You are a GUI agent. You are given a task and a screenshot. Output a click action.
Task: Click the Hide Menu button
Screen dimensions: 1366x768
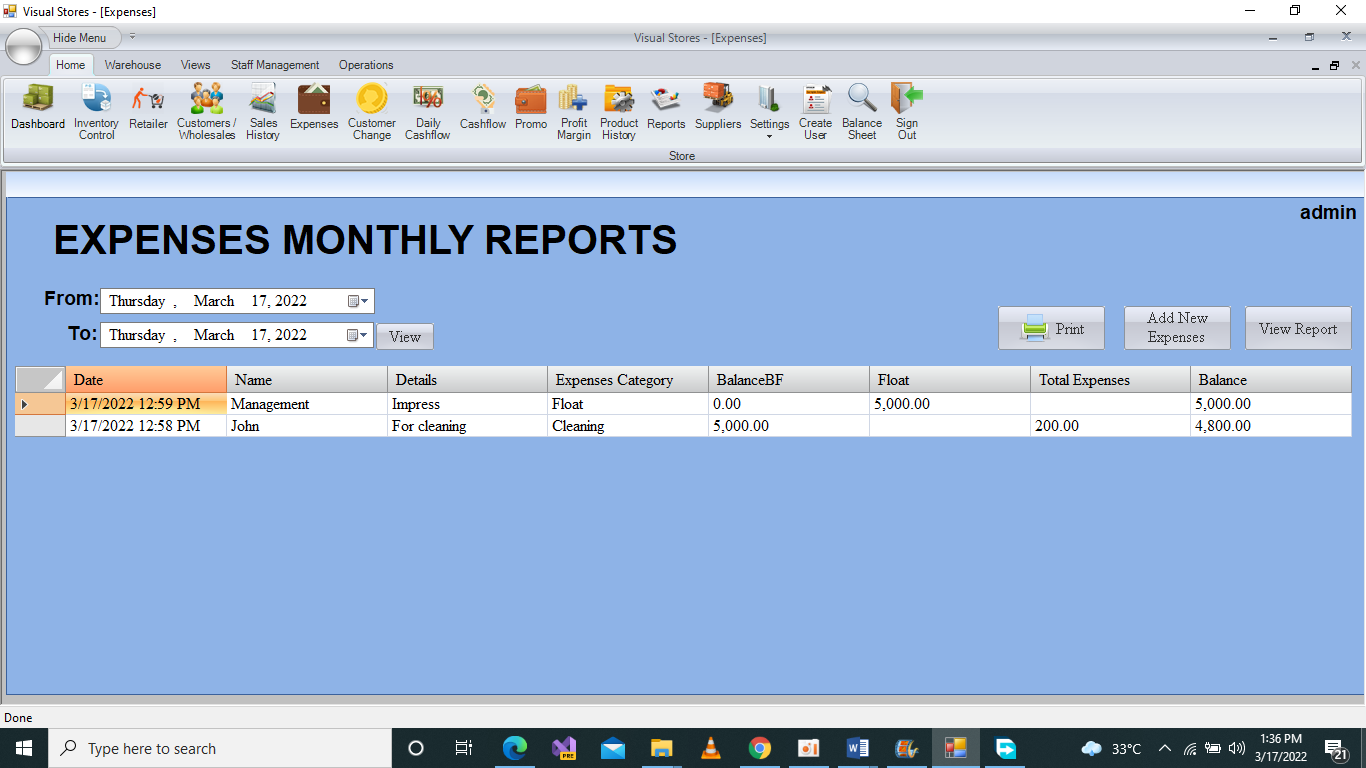click(79, 38)
